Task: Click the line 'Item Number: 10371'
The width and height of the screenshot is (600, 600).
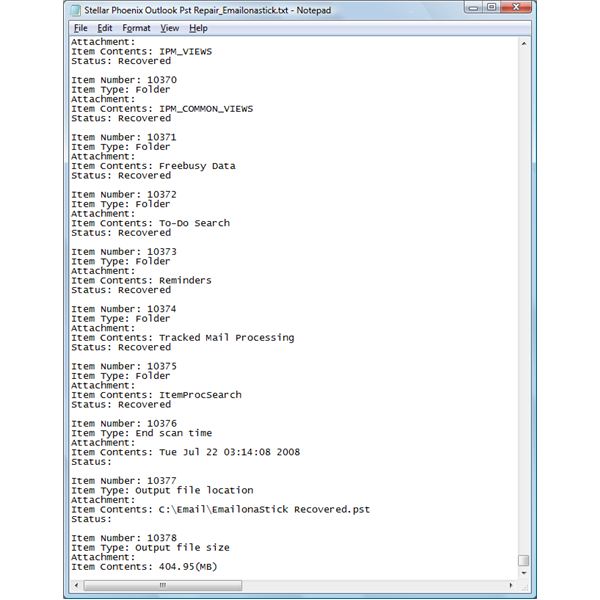Action: coord(124,137)
